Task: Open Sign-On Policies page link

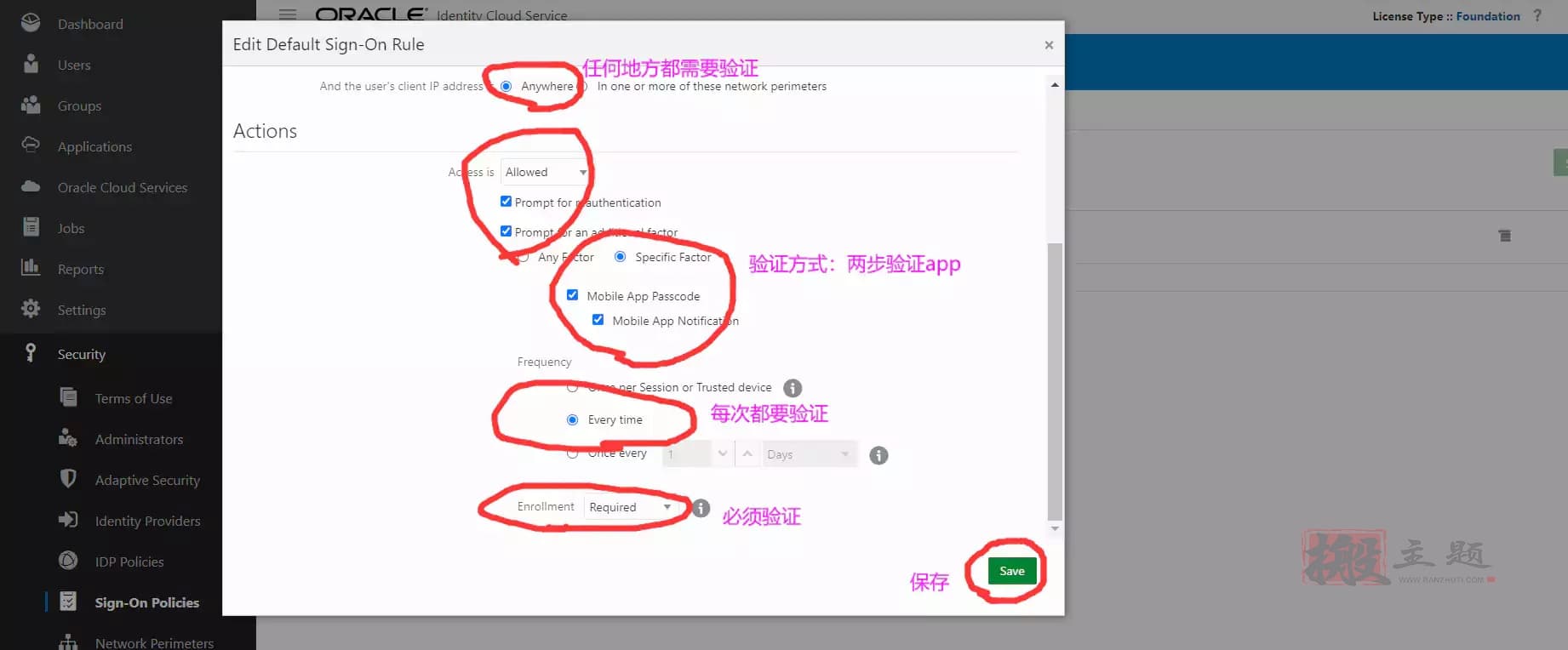Action: 147,602
